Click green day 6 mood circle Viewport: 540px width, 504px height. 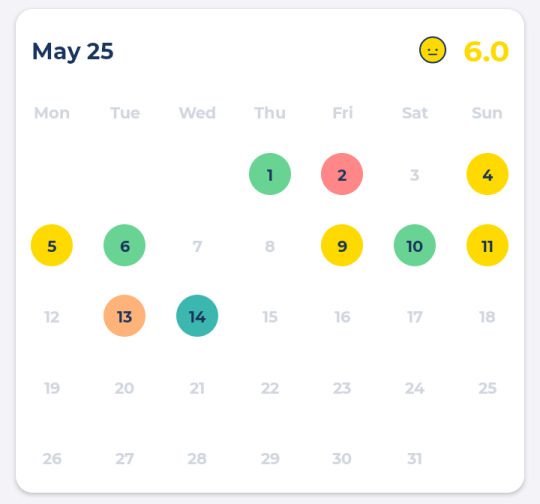pyautogui.click(x=124, y=245)
